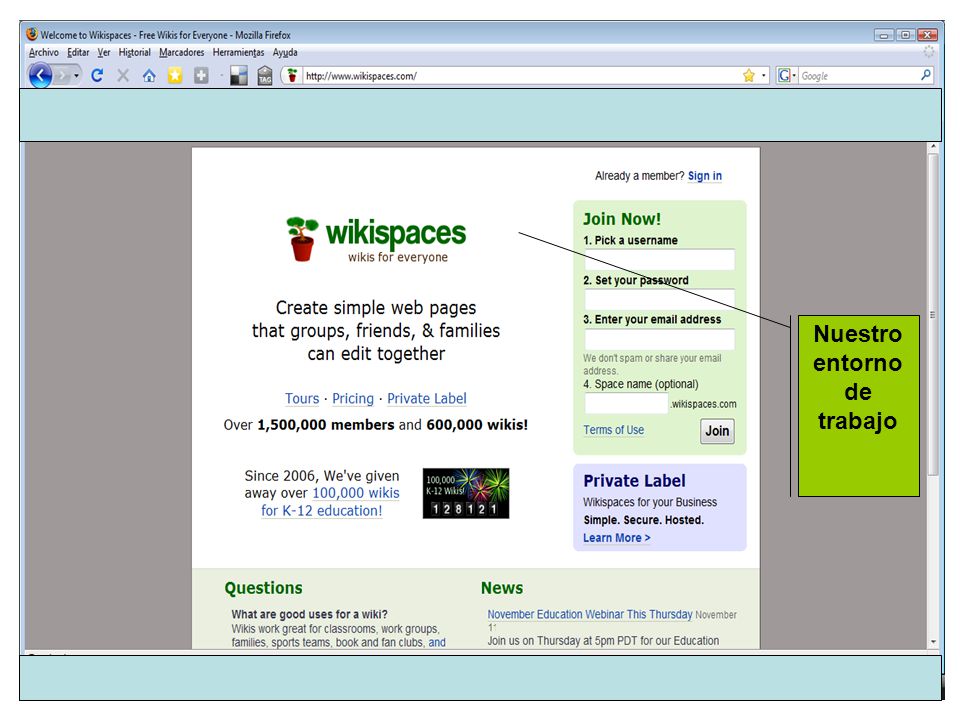Click the email address input field
Screen dimensions: 960x720
(x=659, y=339)
